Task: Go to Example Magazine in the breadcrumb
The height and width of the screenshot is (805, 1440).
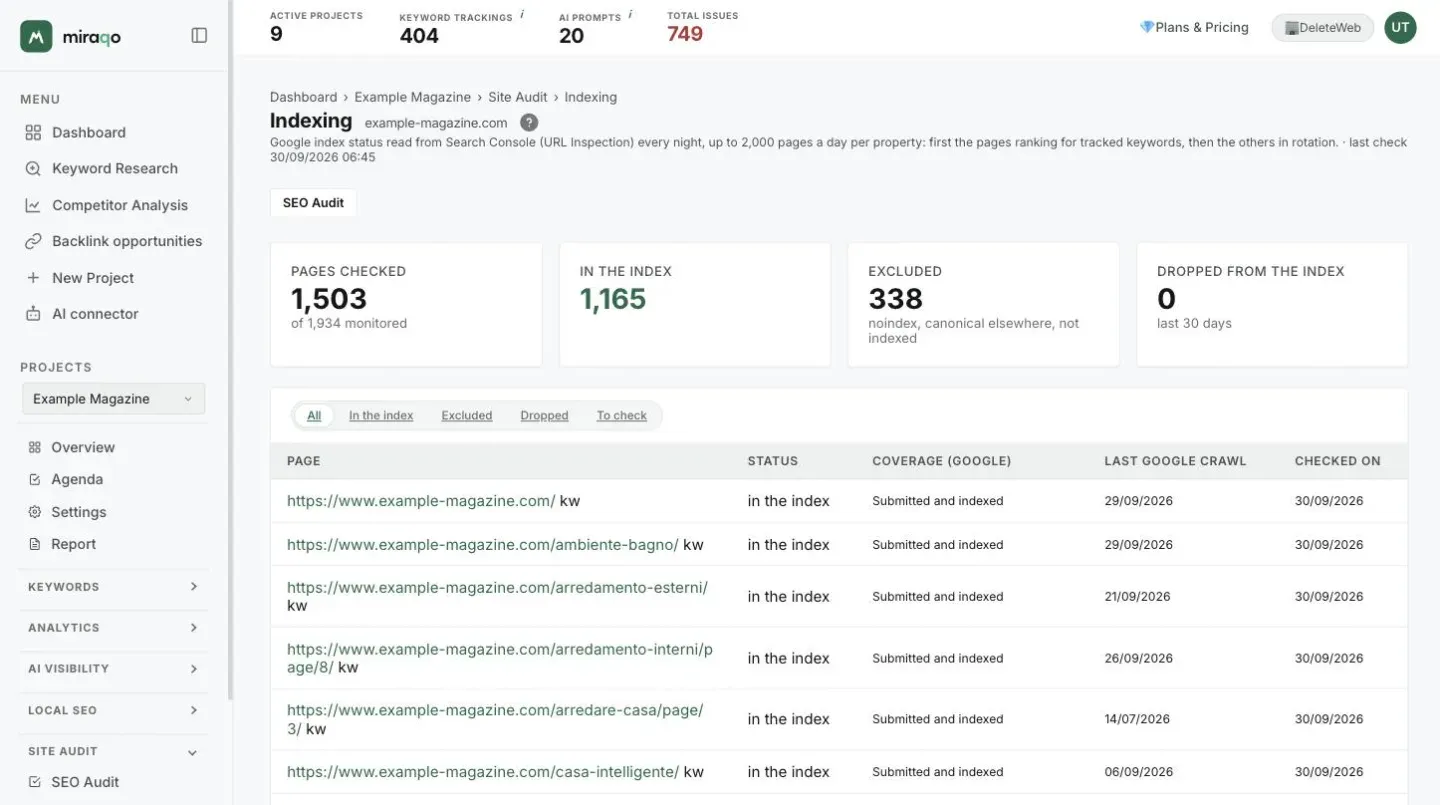Action: (412, 97)
